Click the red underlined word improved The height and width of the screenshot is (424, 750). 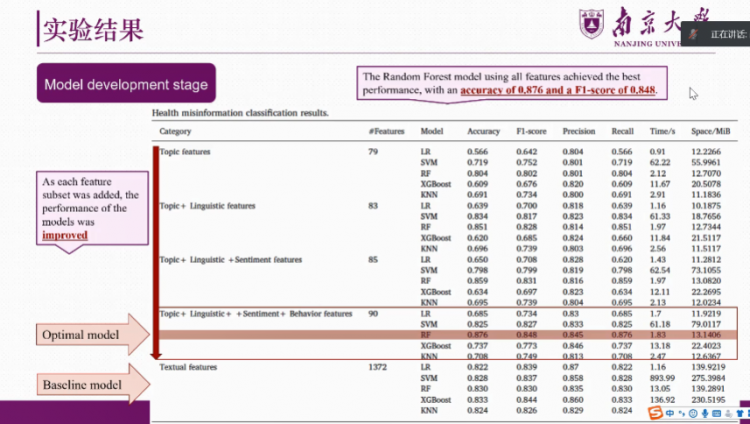coord(65,235)
